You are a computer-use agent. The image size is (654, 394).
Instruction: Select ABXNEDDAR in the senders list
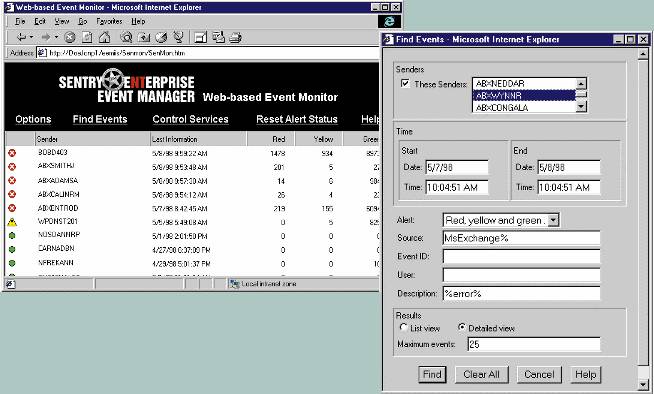(x=524, y=83)
